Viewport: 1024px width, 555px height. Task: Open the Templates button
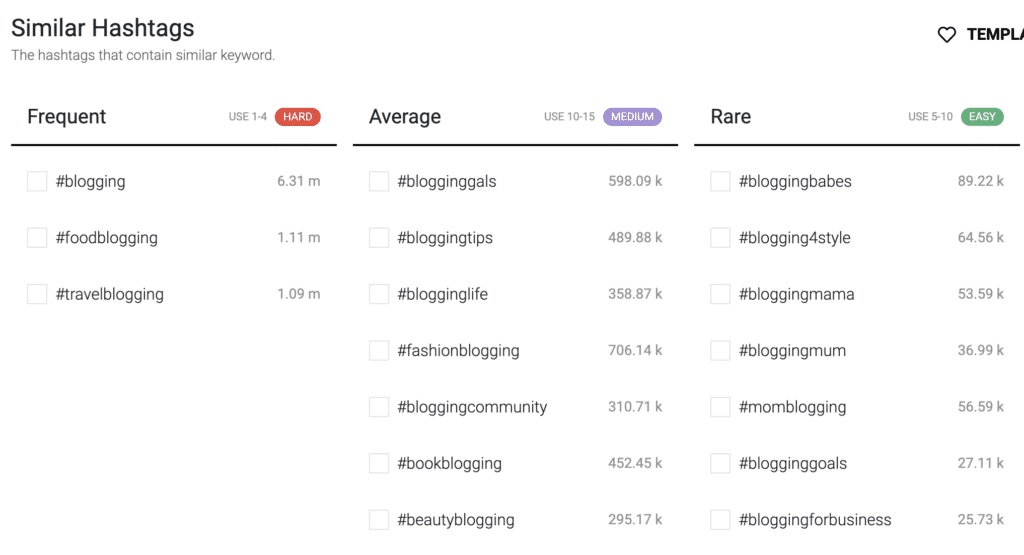994,35
